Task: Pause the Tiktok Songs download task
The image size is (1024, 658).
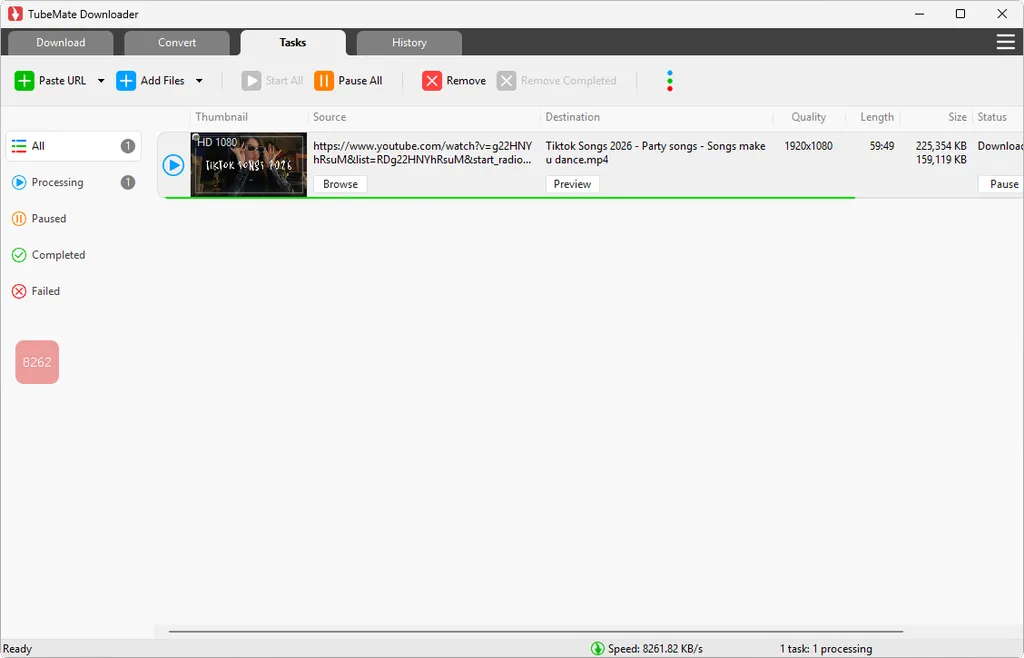Action: pyautogui.click(x=1002, y=184)
